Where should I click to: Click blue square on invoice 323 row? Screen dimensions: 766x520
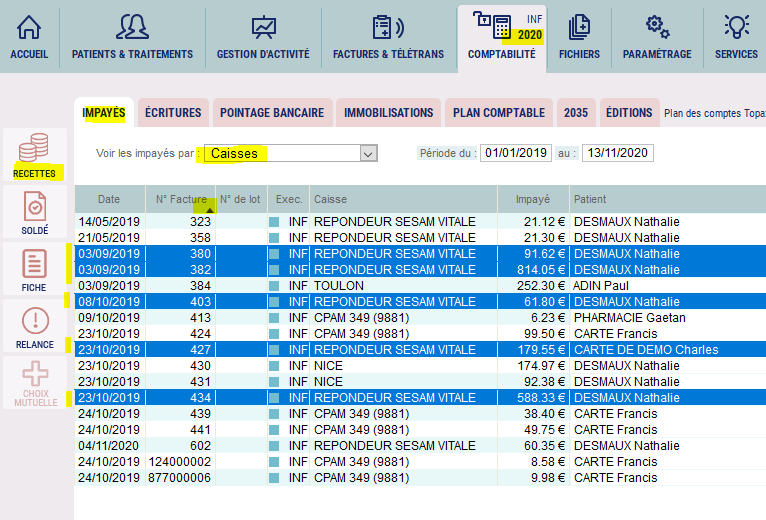point(274,222)
